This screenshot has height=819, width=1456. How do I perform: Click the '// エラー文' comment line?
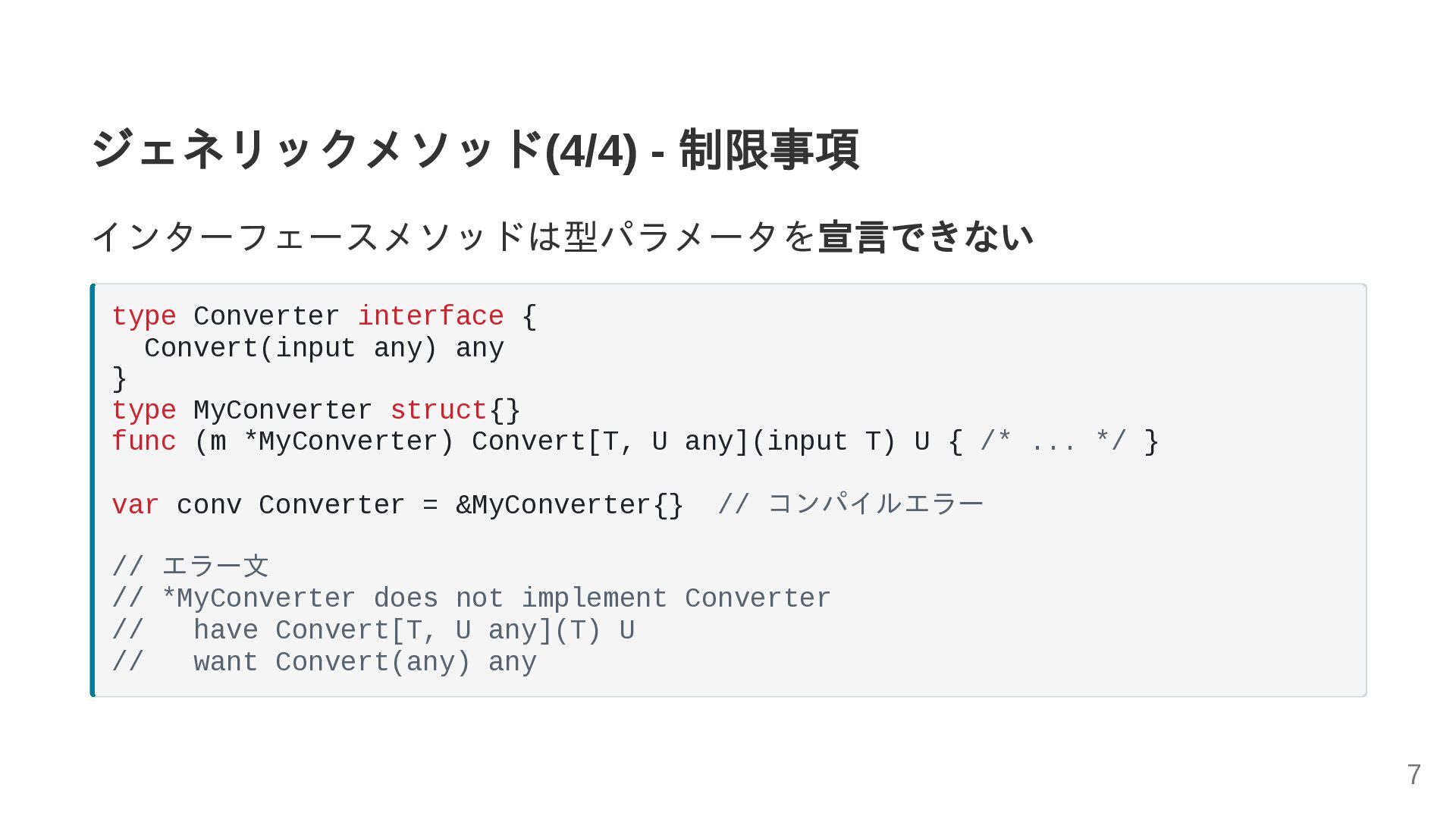coord(190,566)
